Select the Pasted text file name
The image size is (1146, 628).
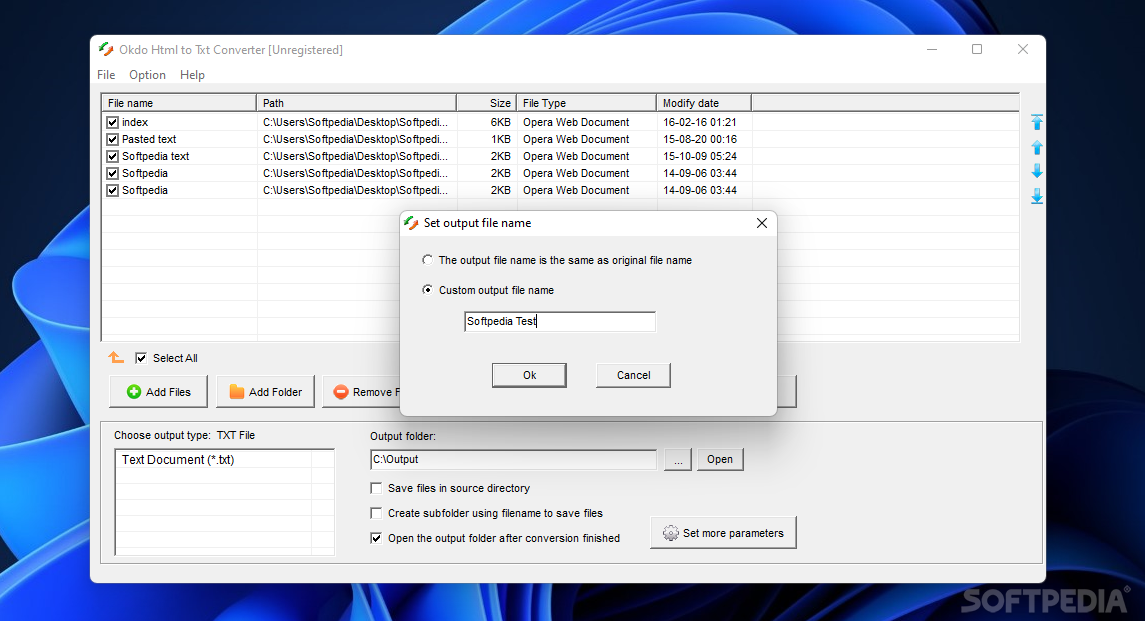[149, 139]
